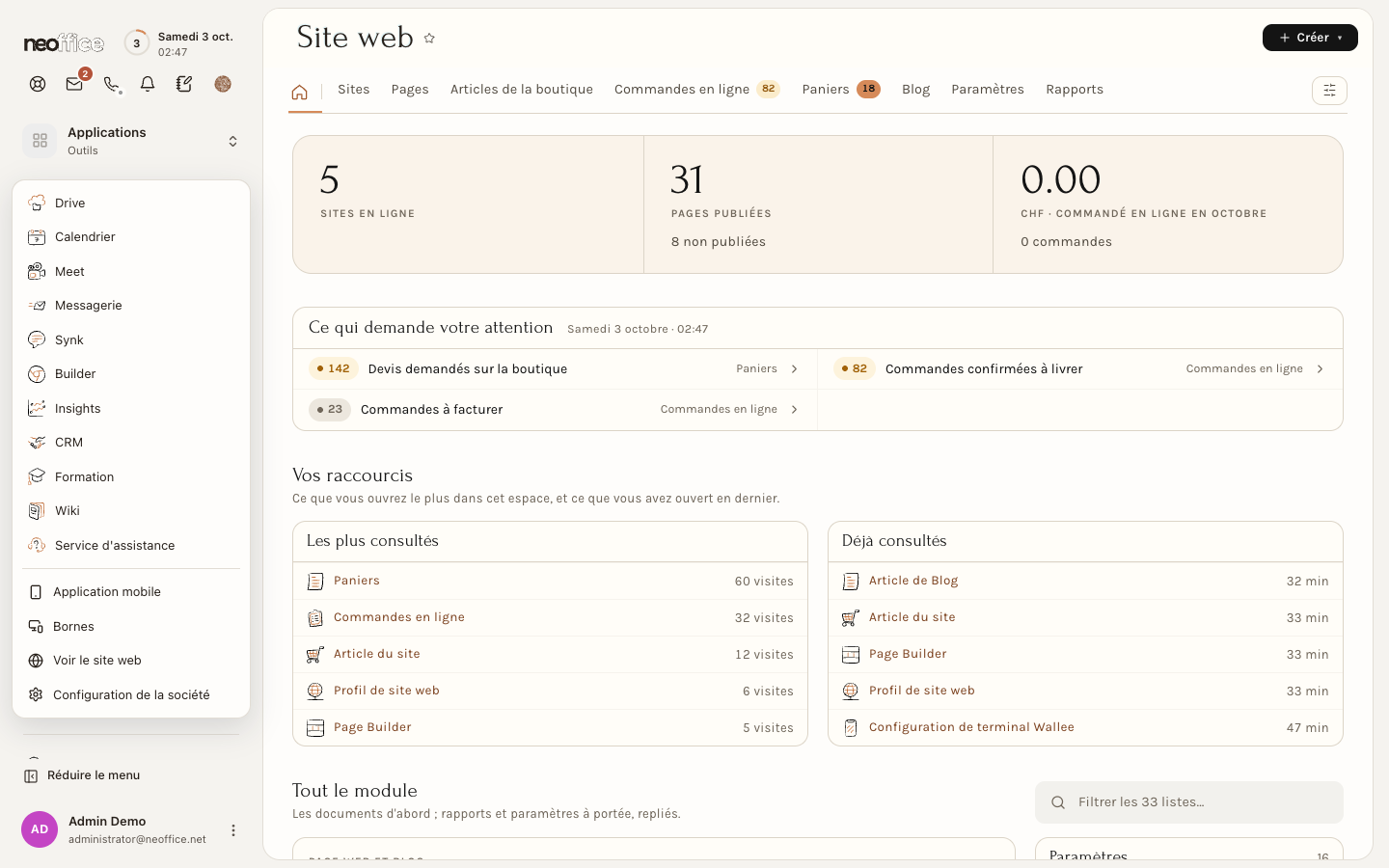The width and height of the screenshot is (1389, 868).
Task: Open the Meet application
Action: pos(131,272)
